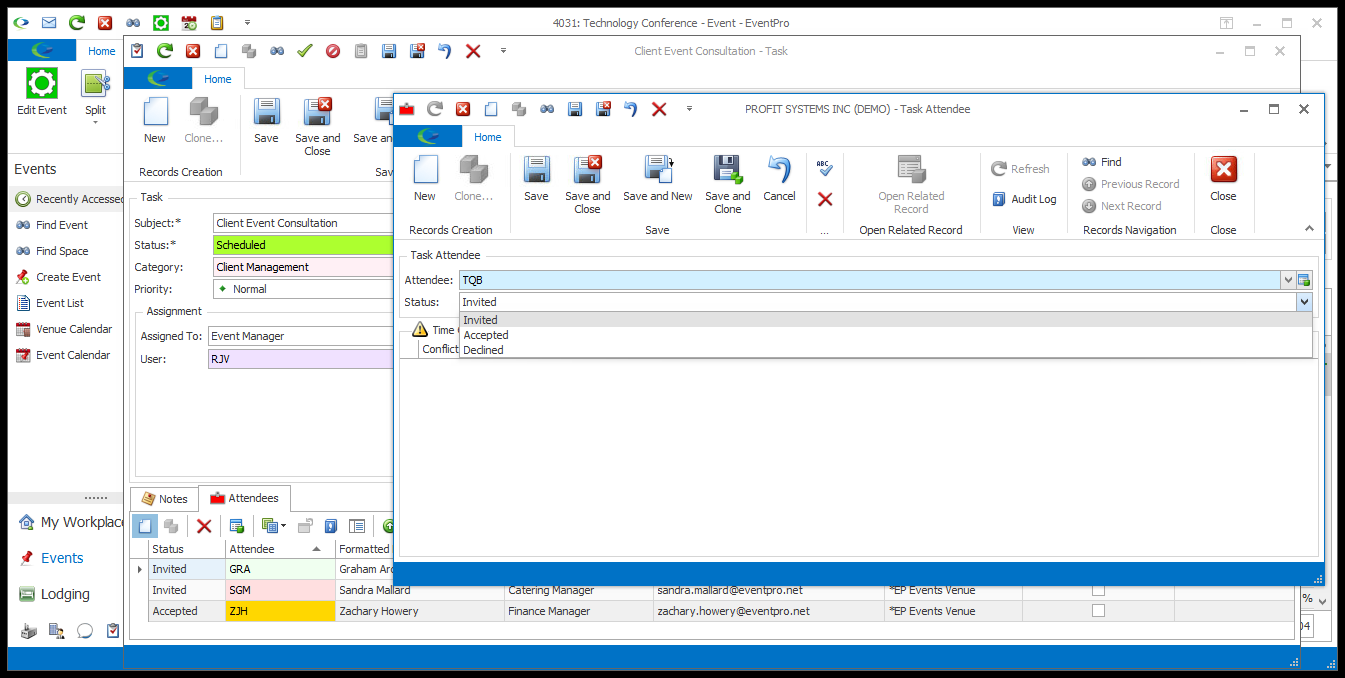
Task: Click the large red Close ribbon button
Action: tap(1223, 178)
